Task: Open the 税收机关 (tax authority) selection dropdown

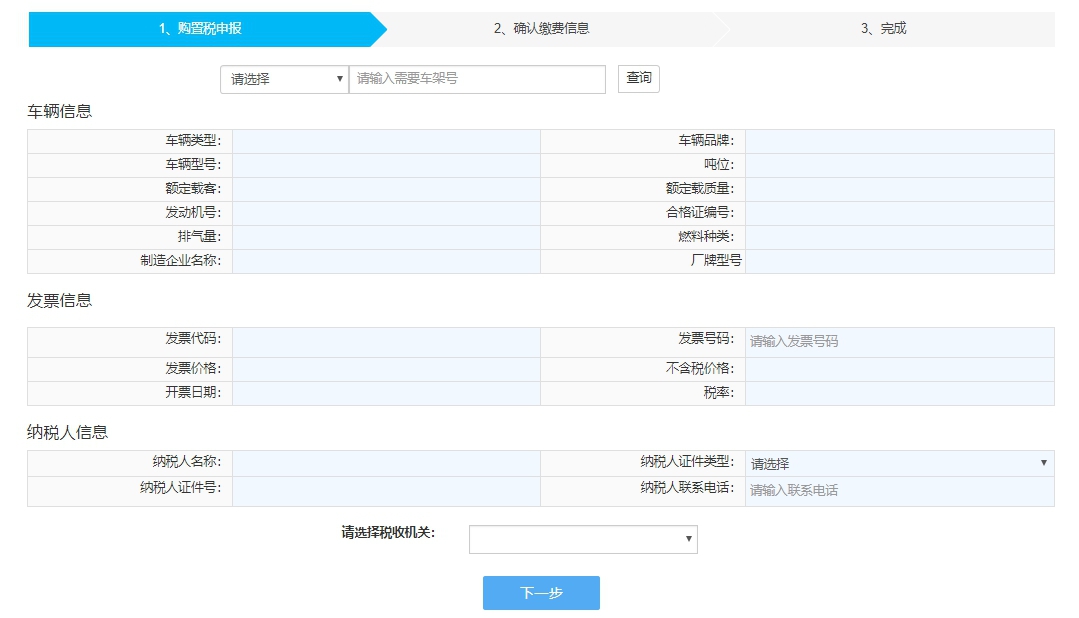Action: click(x=583, y=539)
